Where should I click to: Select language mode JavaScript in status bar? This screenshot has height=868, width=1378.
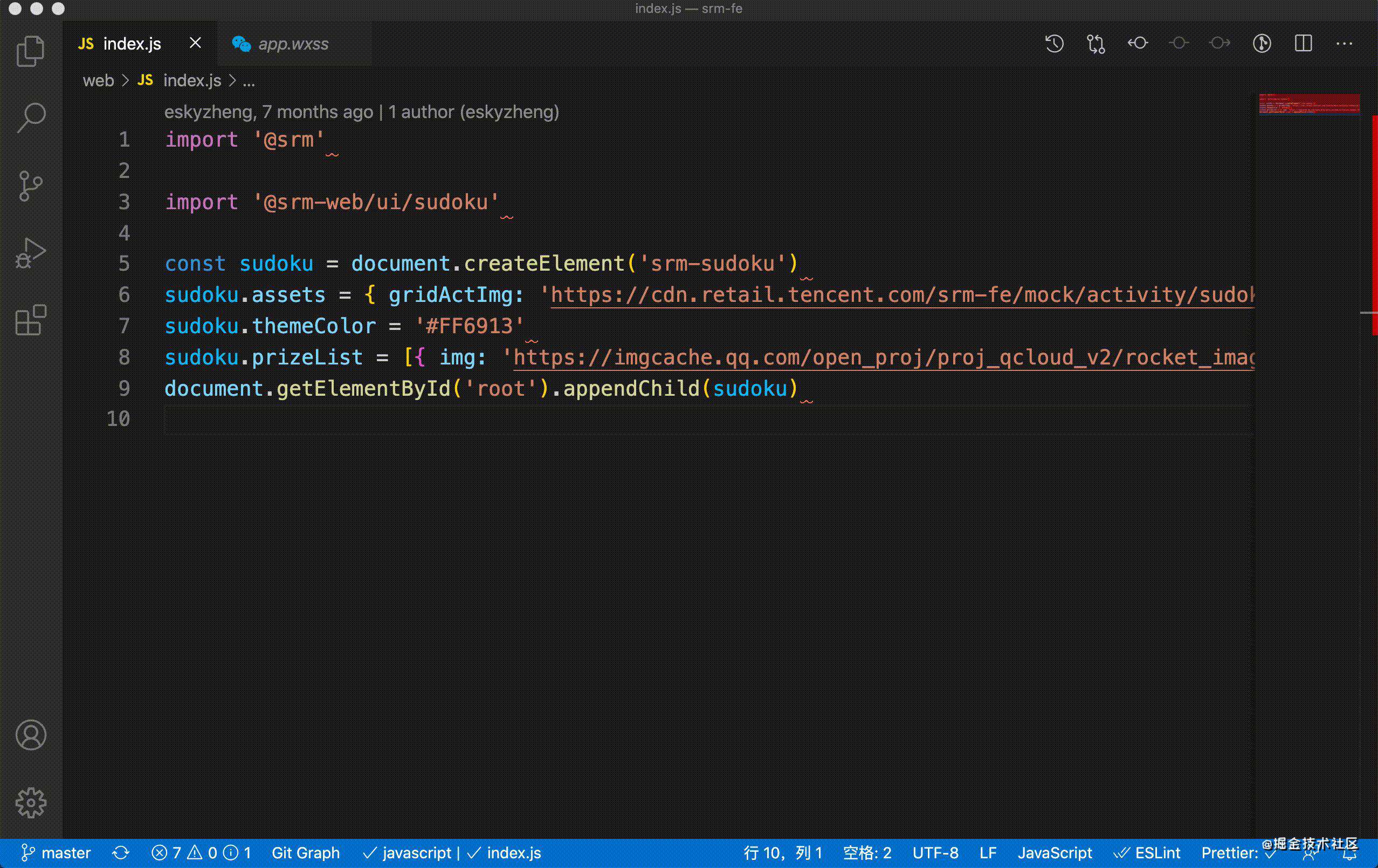coord(1055,853)
